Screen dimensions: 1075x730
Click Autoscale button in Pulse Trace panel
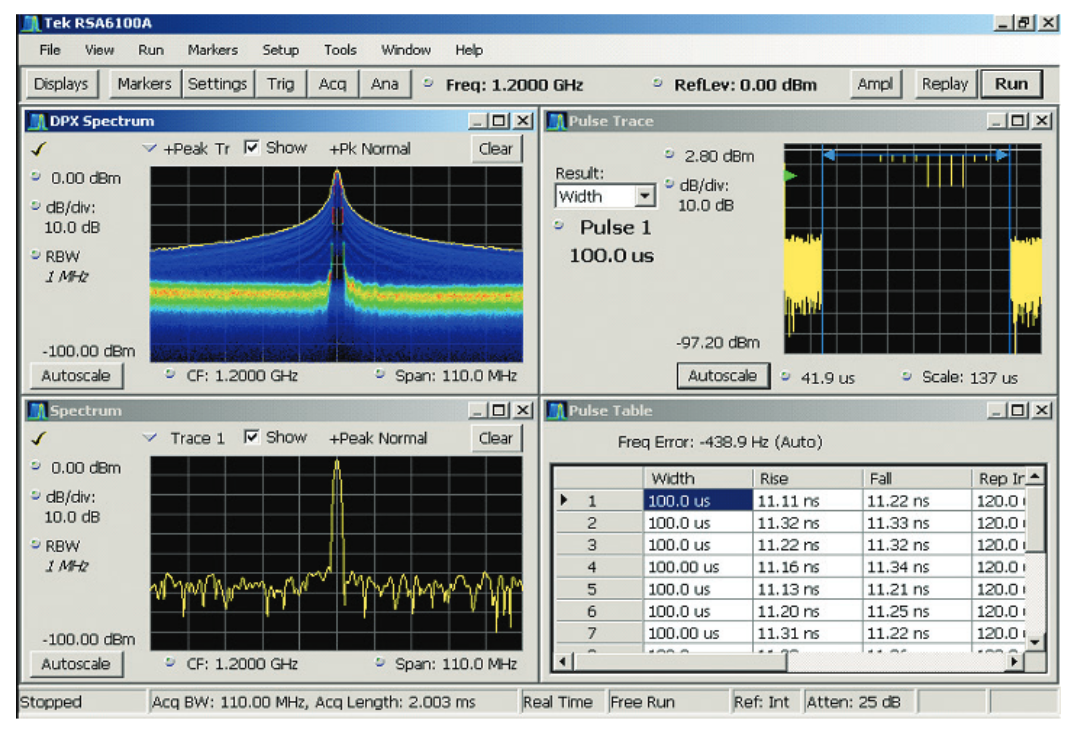pyautogui.click(x=722, y=376)
